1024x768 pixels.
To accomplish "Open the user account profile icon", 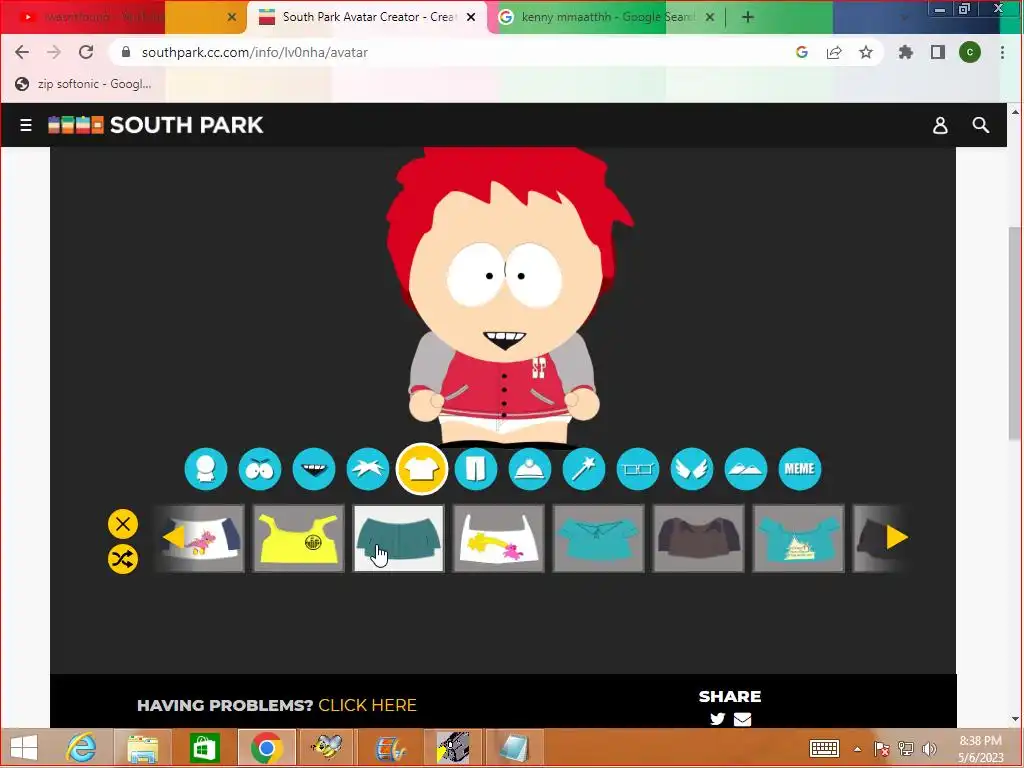I will tap(940, 125).
